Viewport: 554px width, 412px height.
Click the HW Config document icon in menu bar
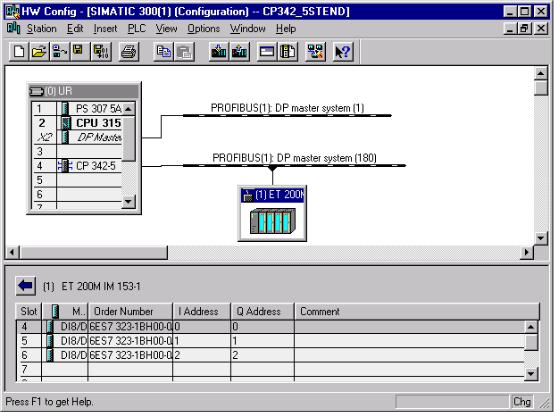tap(13, 28)
